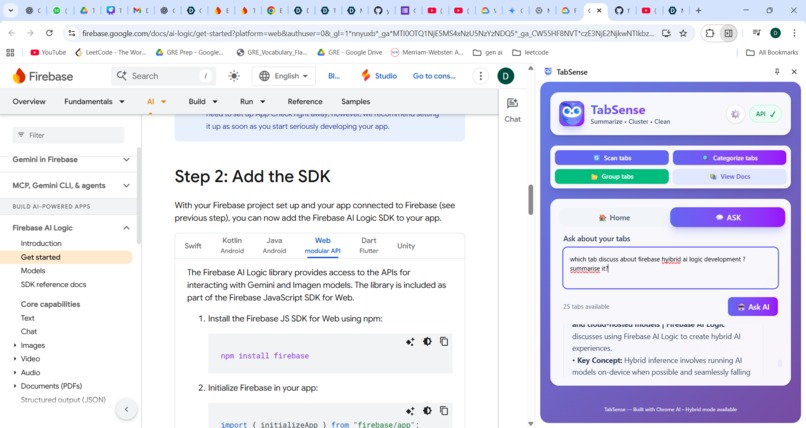This screenshot has height=428, width=806.
Task: Click the View Docs button
Action: pyautogui.click(x=729, y=176)
